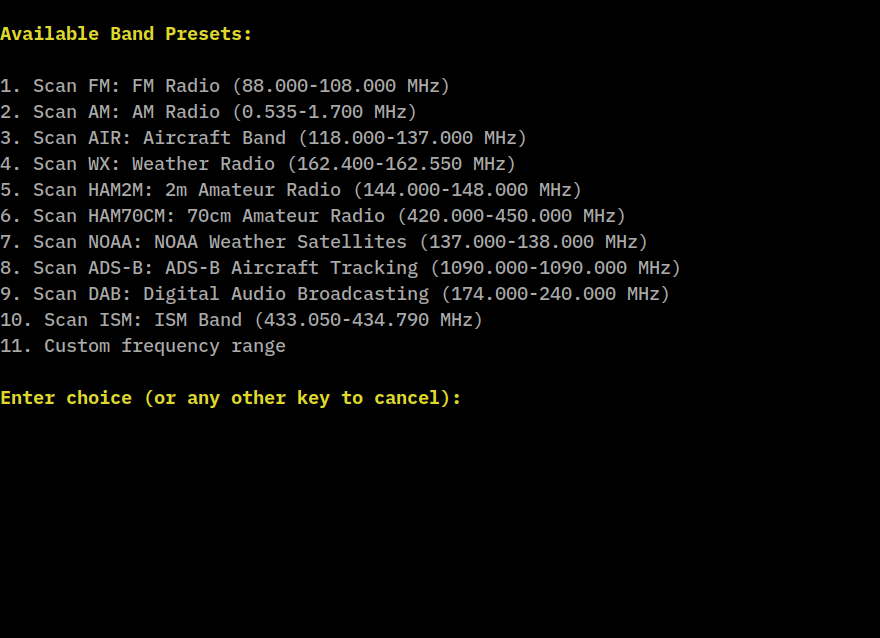Click the 'Scan AIR: Aircraft Band' entry
This screenshot has height=638, width=880.
(263, 138)
